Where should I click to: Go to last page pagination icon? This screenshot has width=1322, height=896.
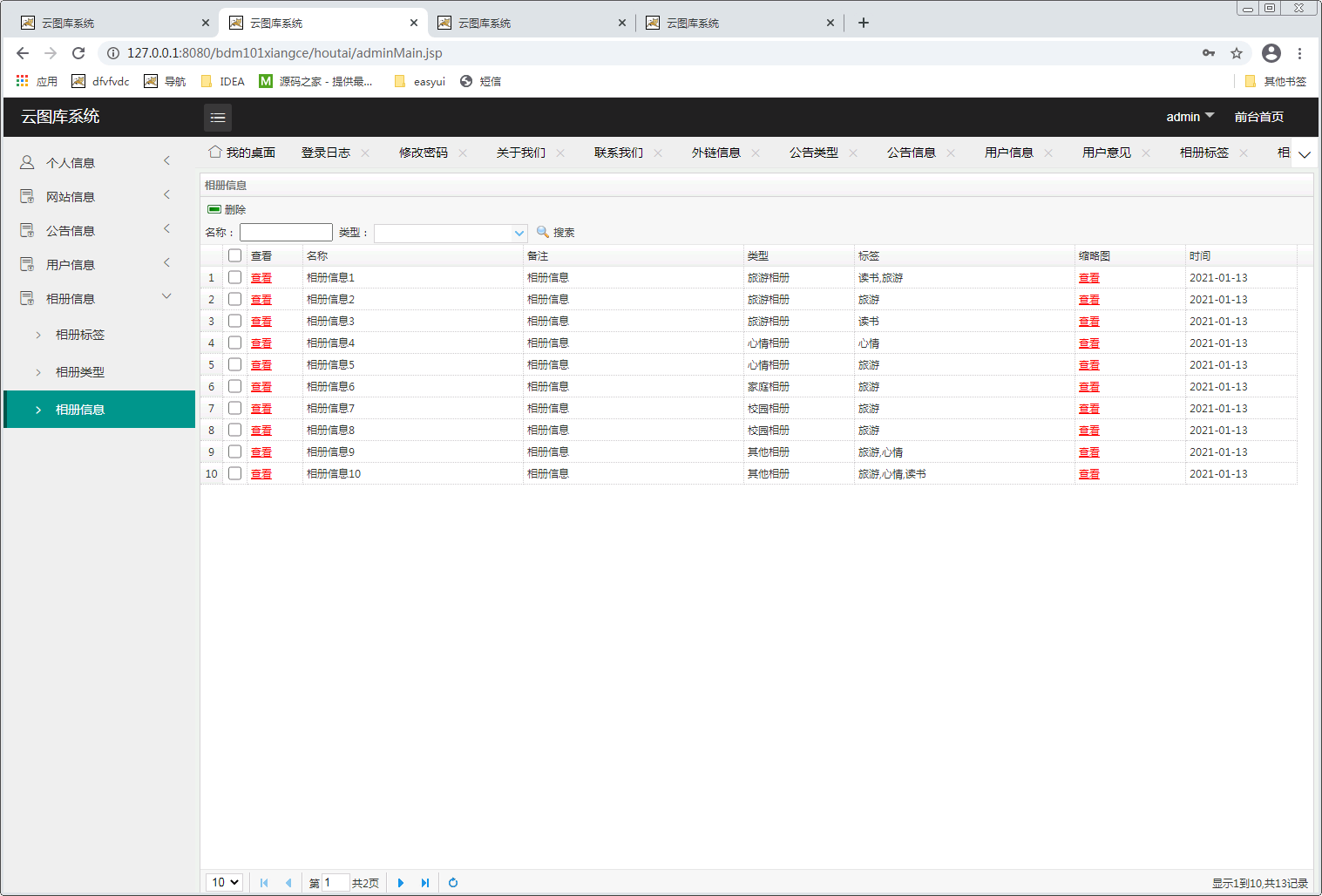pyautogui.click(x=425, y=883)
